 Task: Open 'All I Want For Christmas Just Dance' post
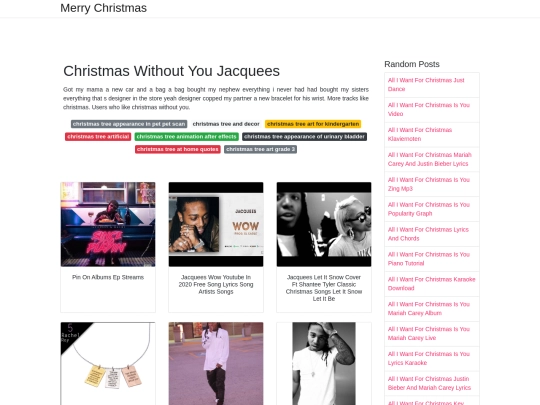click(426, 85)
